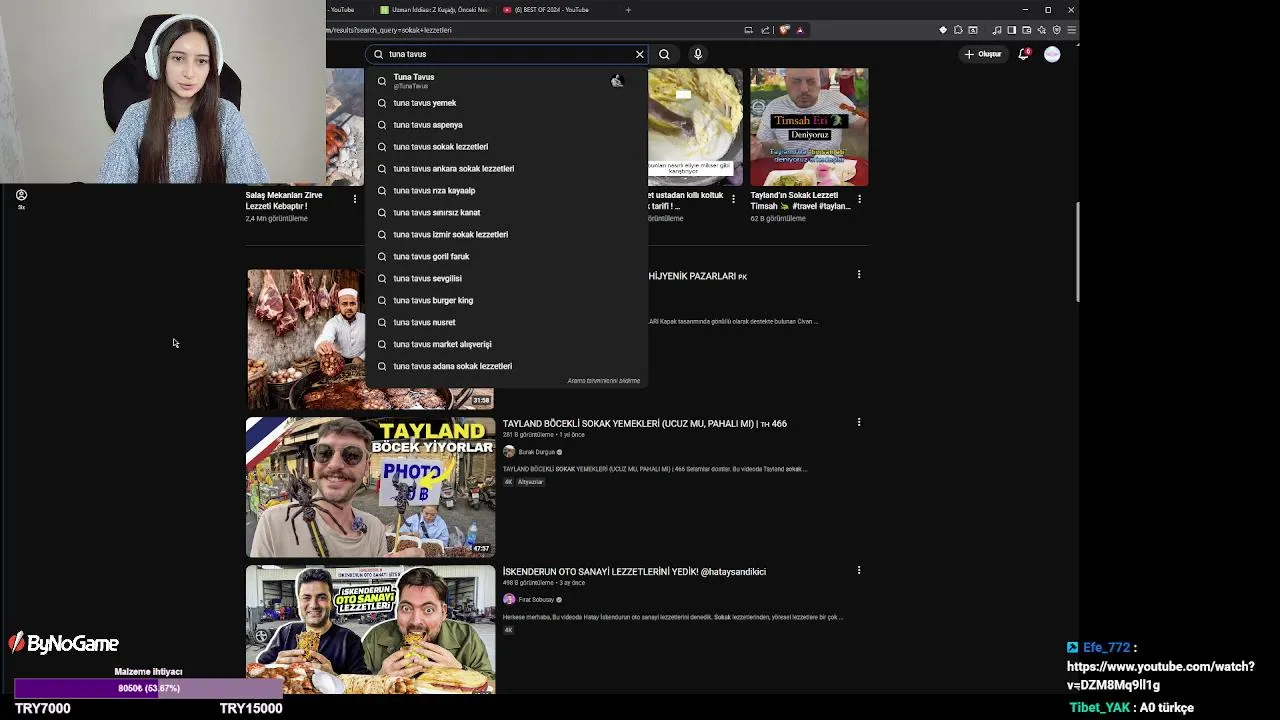1280x720 pixels.
Task: Click the Burak Durgun channel avatar
Action: coord(509,452)
